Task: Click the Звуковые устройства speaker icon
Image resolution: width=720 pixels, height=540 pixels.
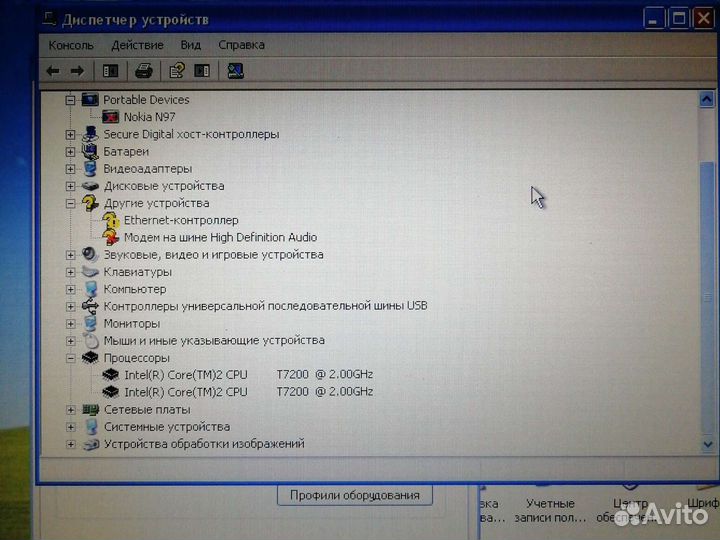Action: 90,254
